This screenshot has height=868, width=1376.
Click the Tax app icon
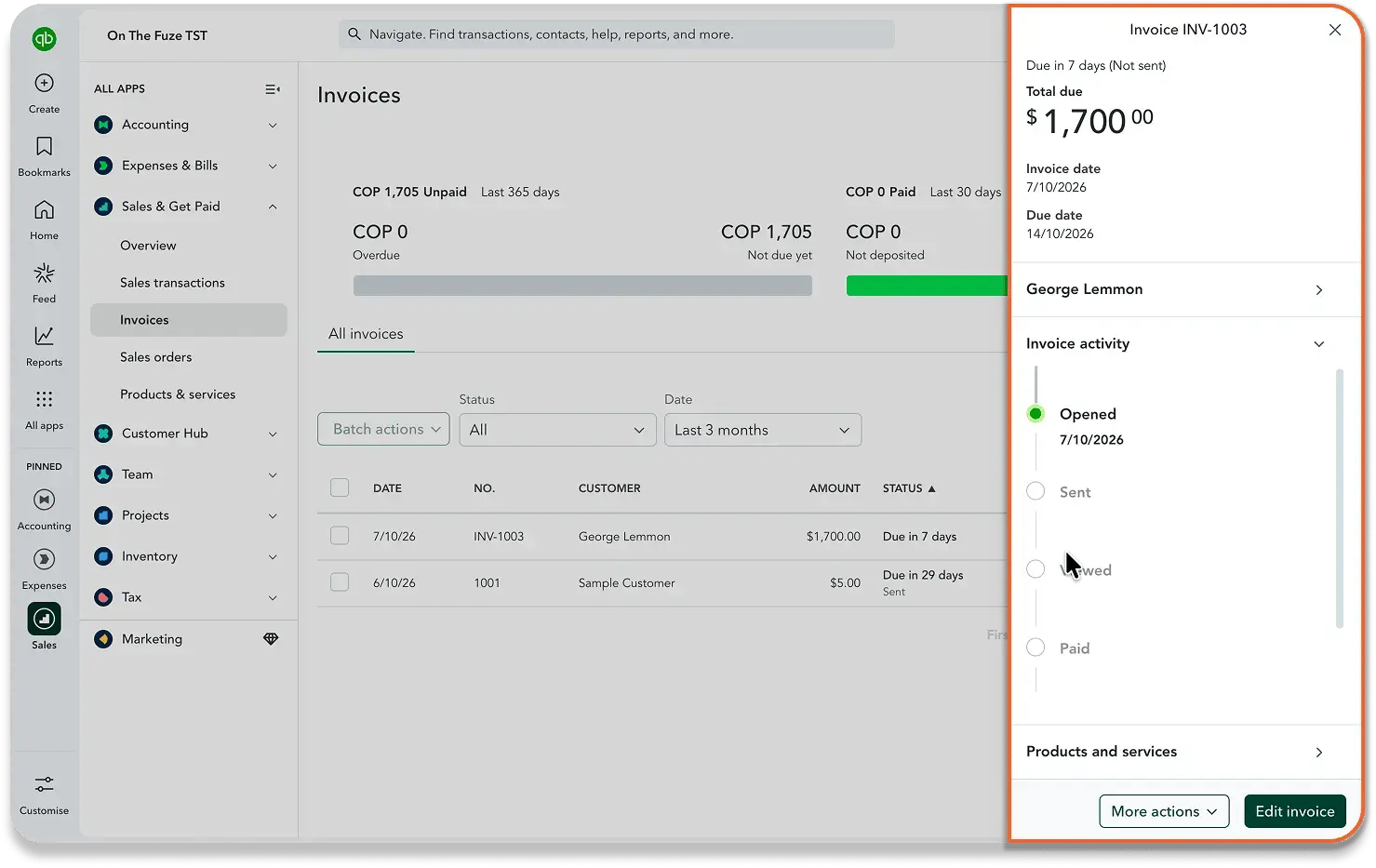pos(104,597)
